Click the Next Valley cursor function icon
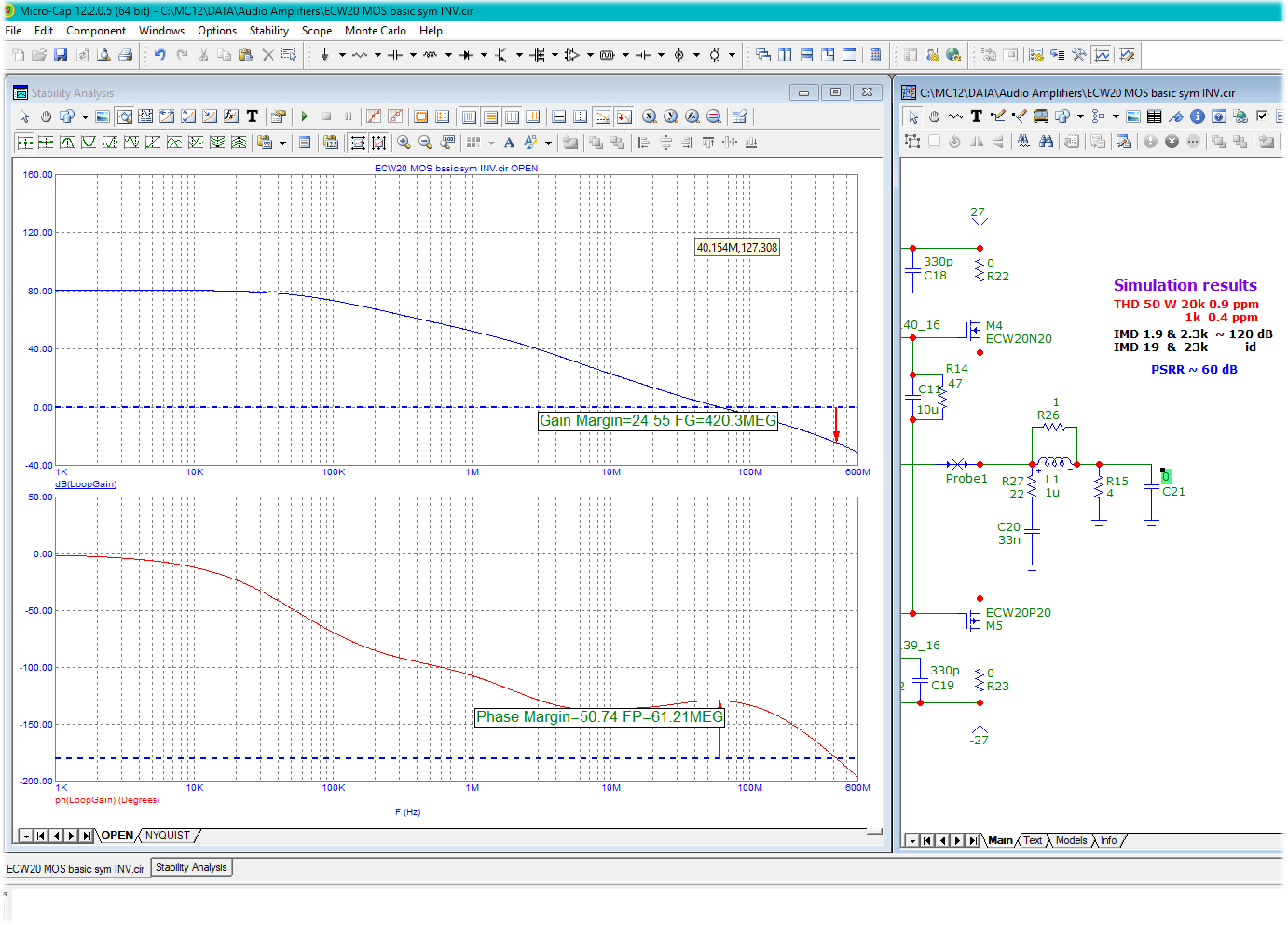1288x926 pixels. [x=89, y=143]
